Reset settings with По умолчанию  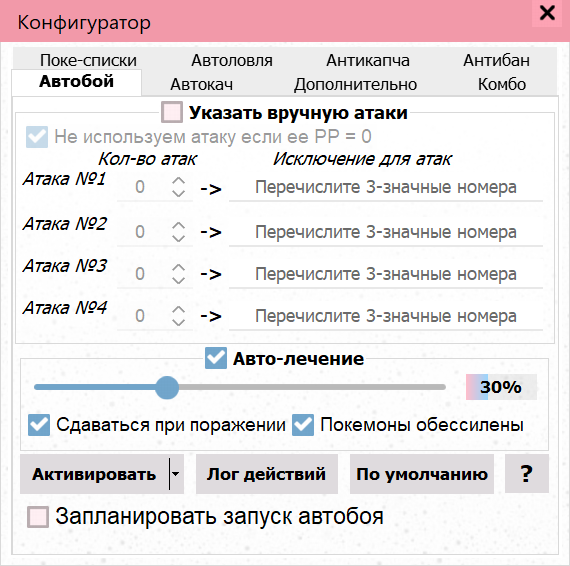422,474
